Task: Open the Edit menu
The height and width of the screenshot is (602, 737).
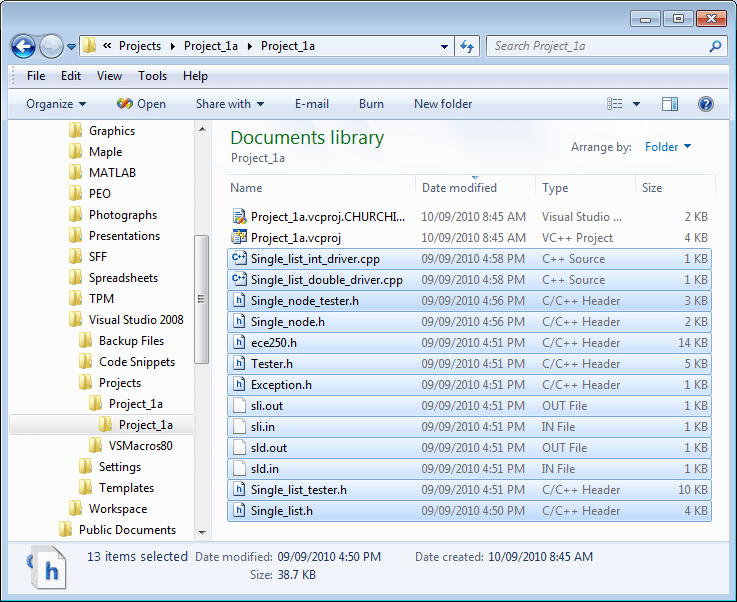Action: click(x=71, y=76)
